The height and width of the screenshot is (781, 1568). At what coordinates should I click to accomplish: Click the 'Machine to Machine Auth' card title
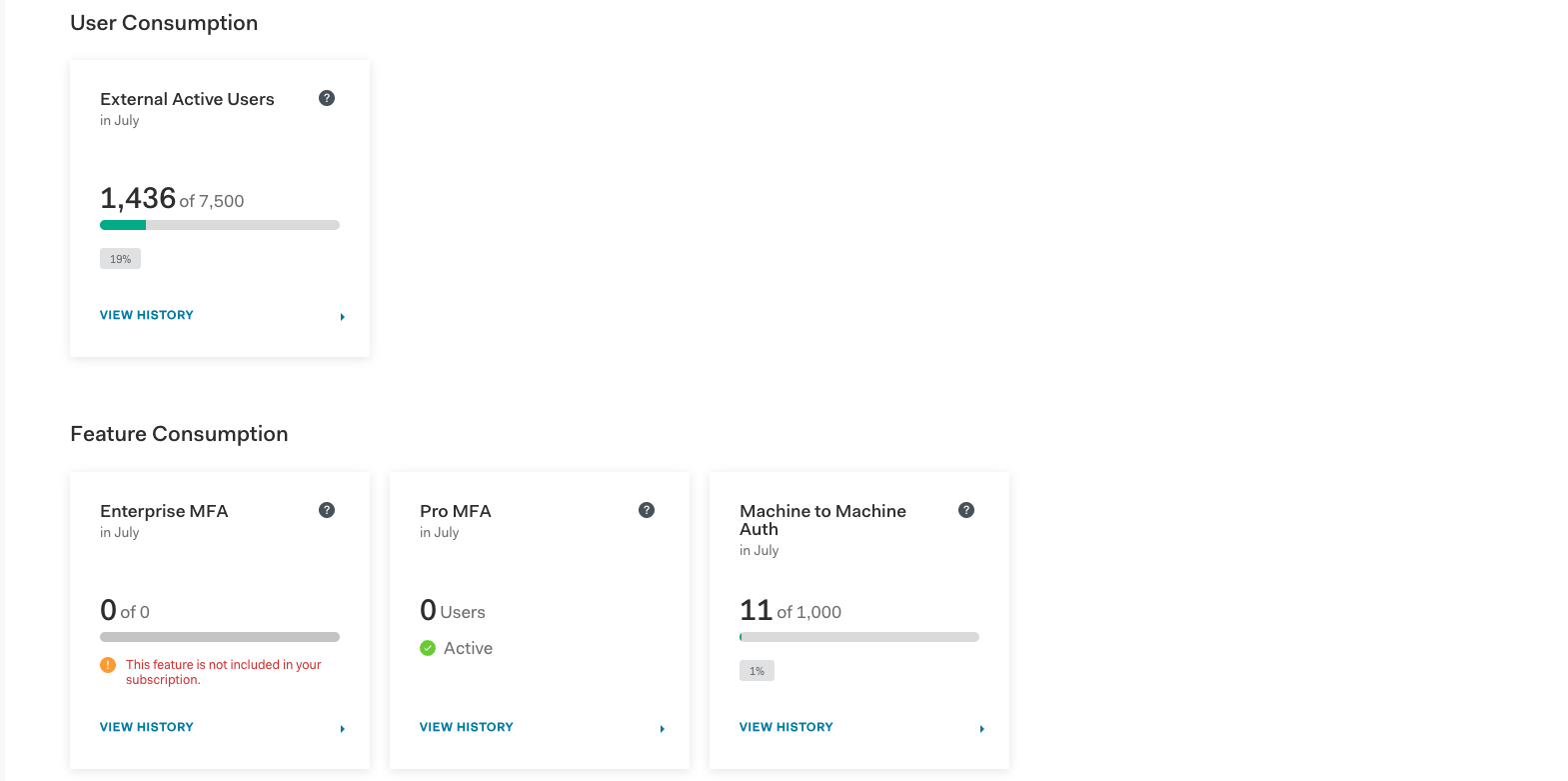click(x=822, y=520)
